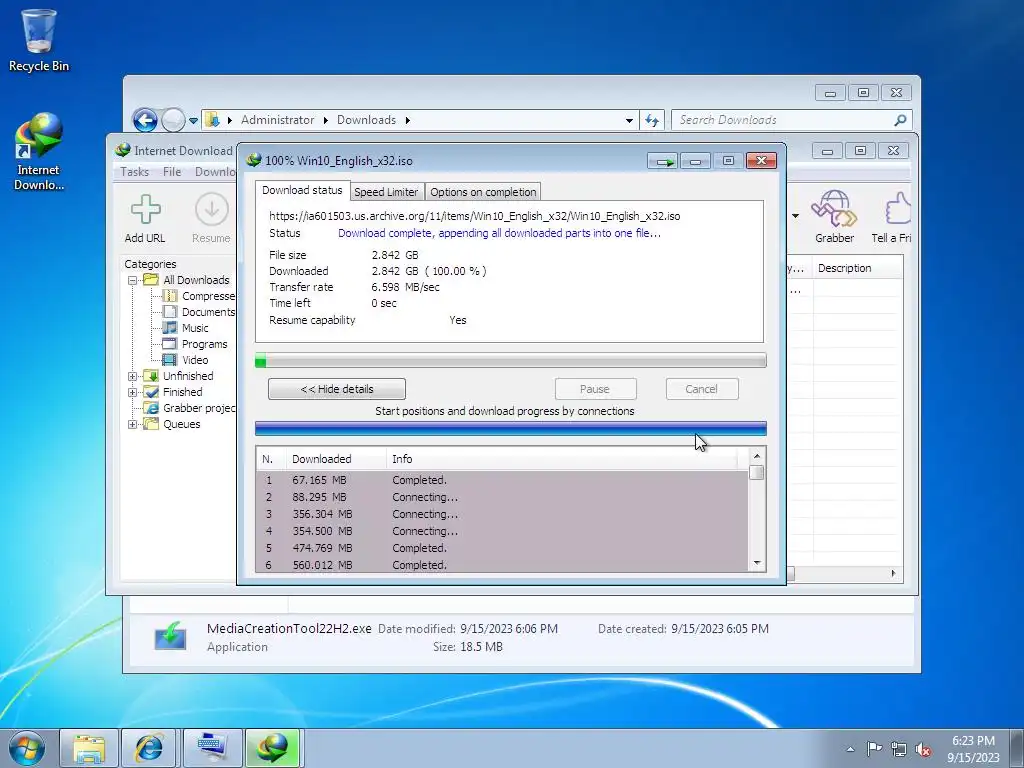Click the Add URL plus icon

click(145, 210)
